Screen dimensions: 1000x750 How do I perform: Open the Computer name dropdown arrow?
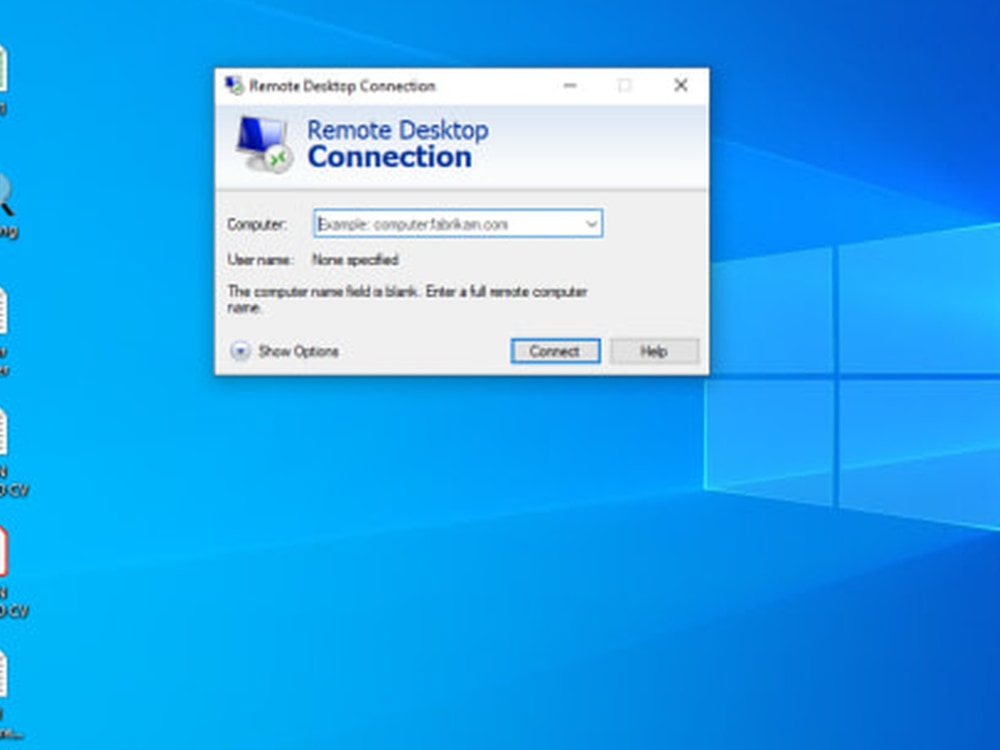click(591, 224)
